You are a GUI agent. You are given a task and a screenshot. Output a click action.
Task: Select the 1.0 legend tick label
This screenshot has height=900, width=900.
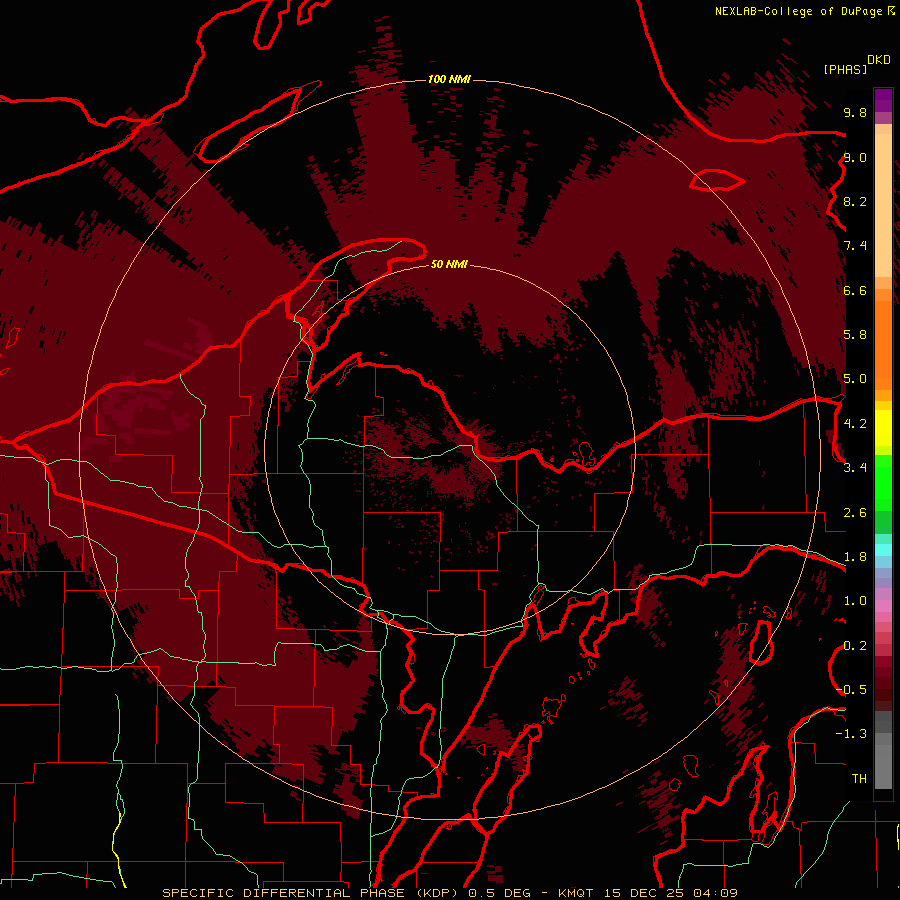pos(855,601)
